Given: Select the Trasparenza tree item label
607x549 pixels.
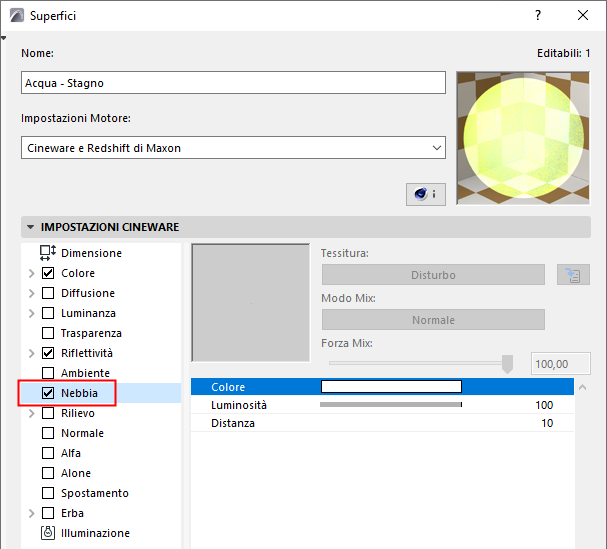Looking at the screenshot, I should [91, 333].
